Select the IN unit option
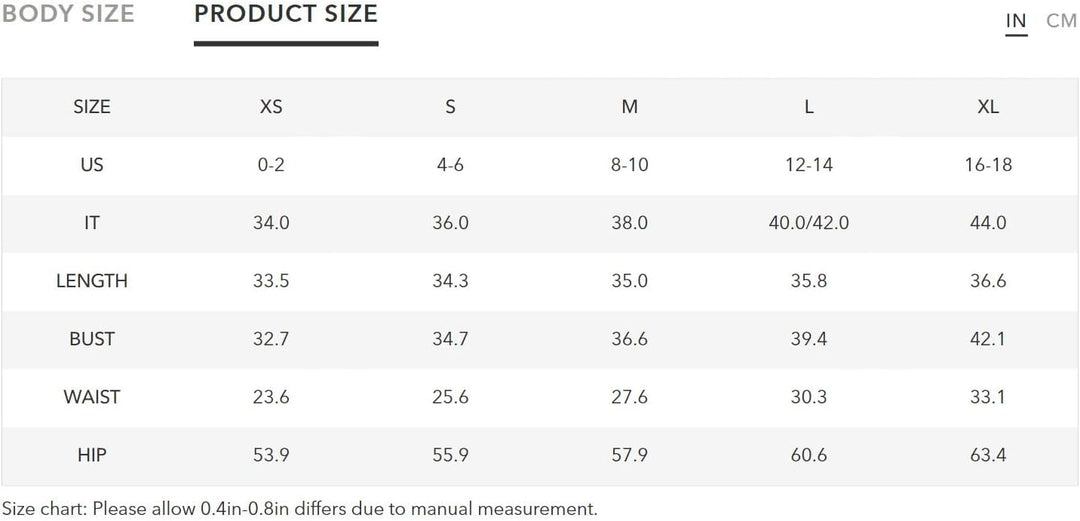1080x521 pixels. click(x=1016, y=21)
